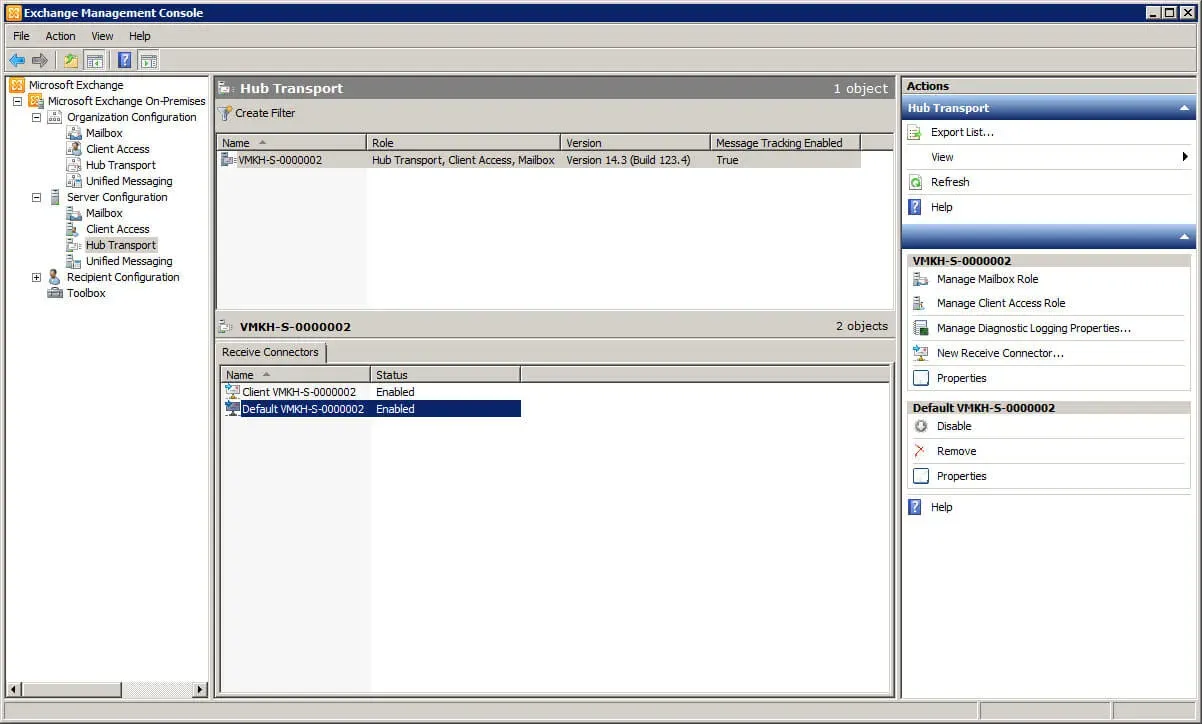
Task: Click the Manage Mailbox Role icon
Action: point(921,279)
